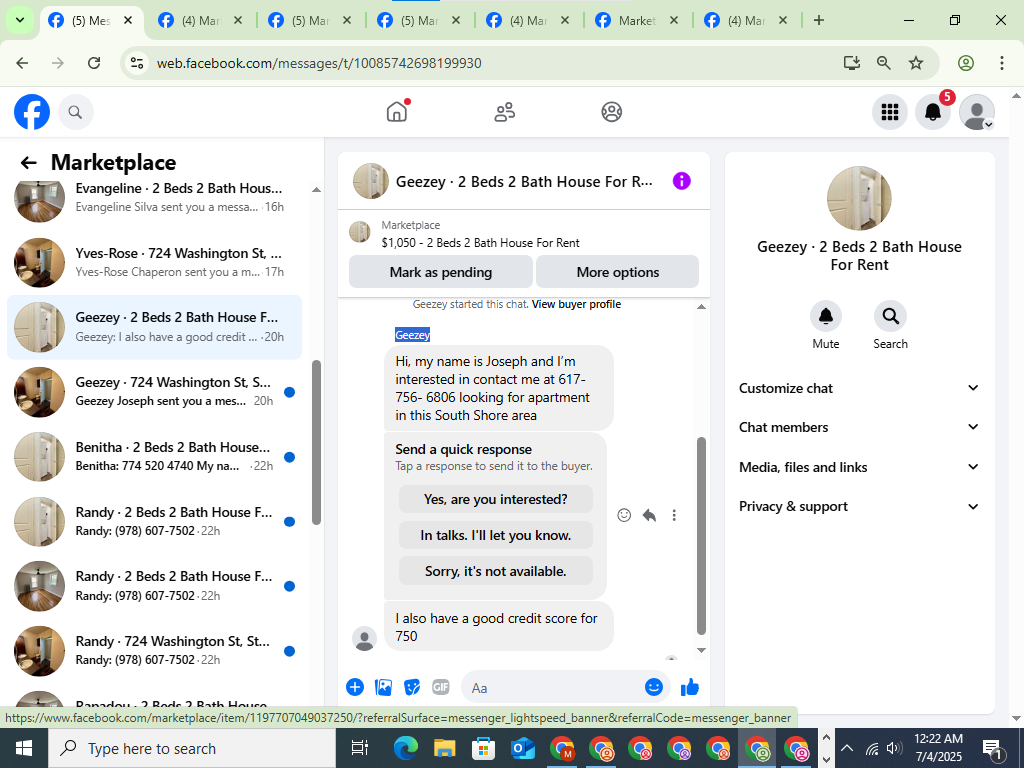1024x768 pixels.
Task: Open more actions plus icon in composer
Action: [x=355, y=687]
